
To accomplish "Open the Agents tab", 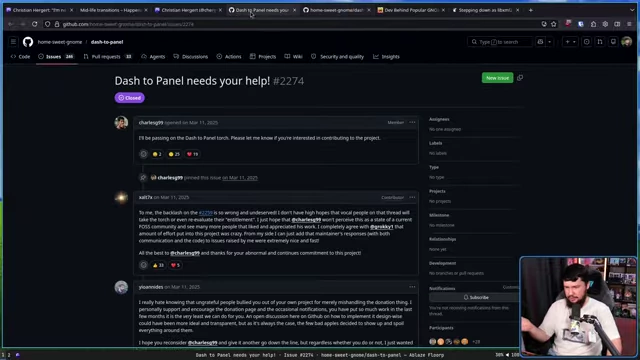I will click(x=153, y=57).
